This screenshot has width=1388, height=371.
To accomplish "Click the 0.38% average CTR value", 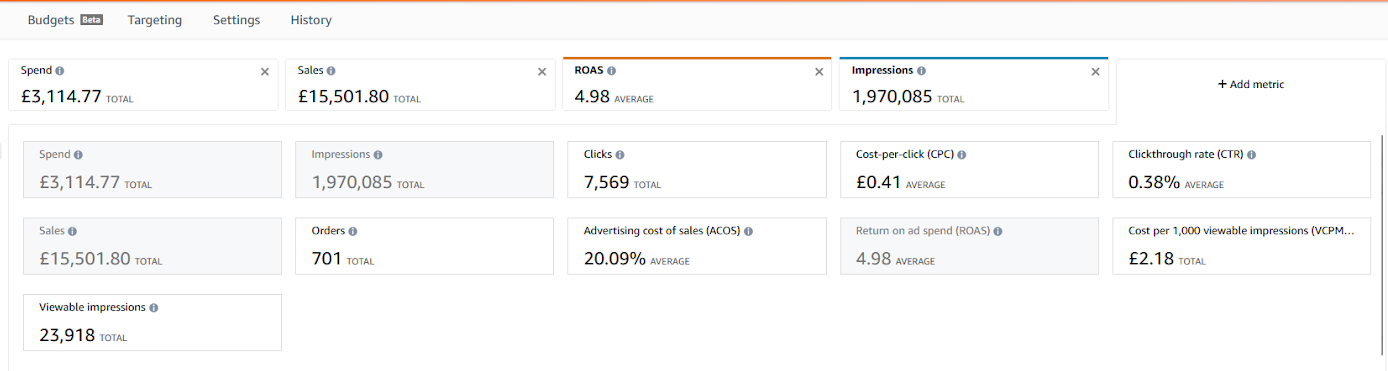I will point(1154,183).
